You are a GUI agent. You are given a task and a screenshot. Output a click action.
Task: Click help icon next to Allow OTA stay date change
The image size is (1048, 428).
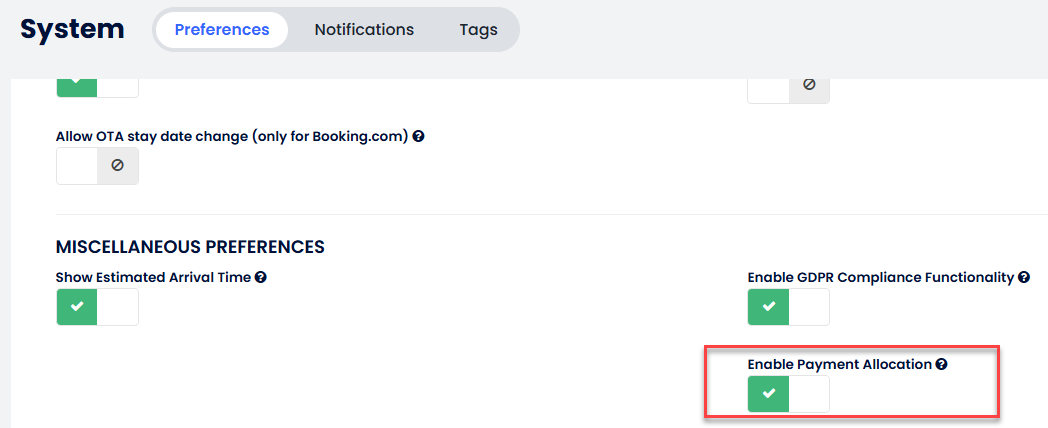[x=419, y=136]
